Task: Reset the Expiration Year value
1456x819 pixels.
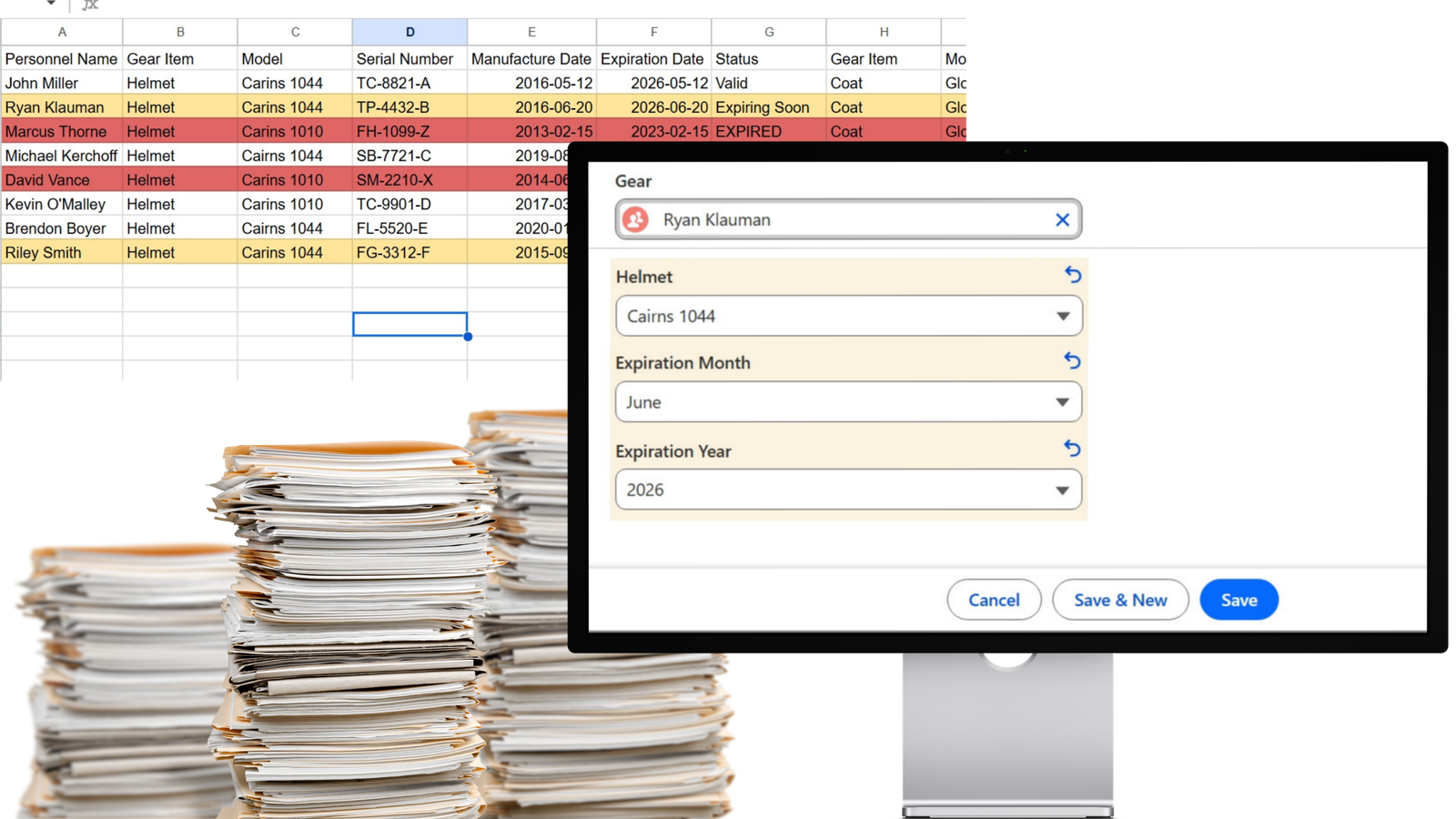Action: coord(1073,448)
